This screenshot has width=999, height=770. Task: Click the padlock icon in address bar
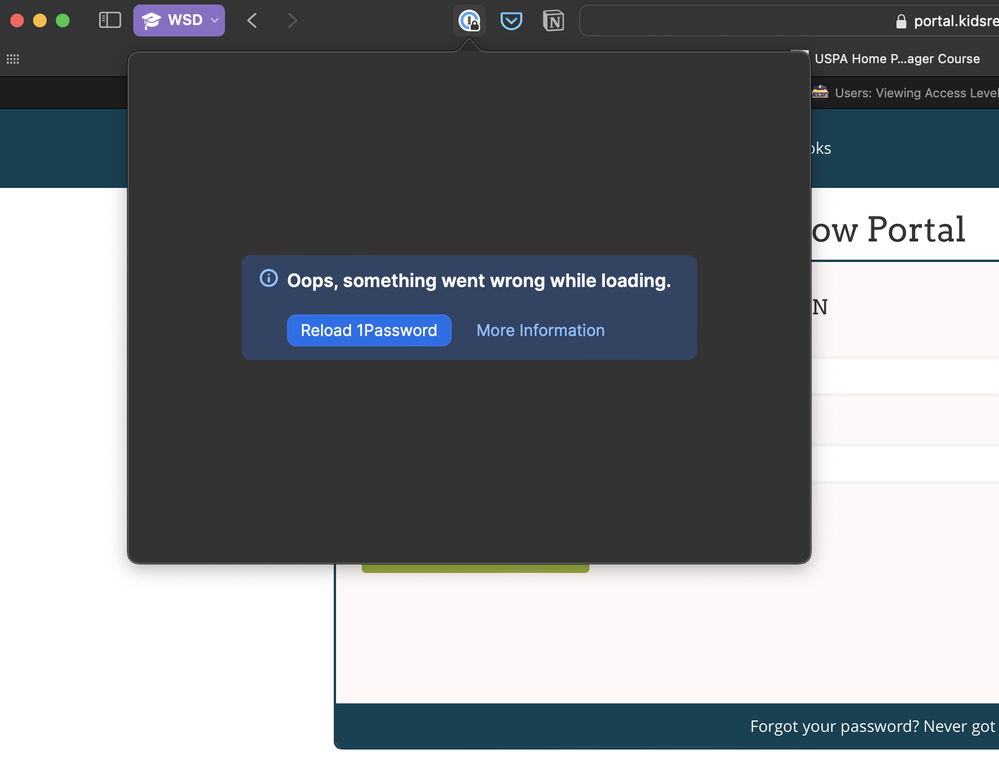click(x=901, y=21)
